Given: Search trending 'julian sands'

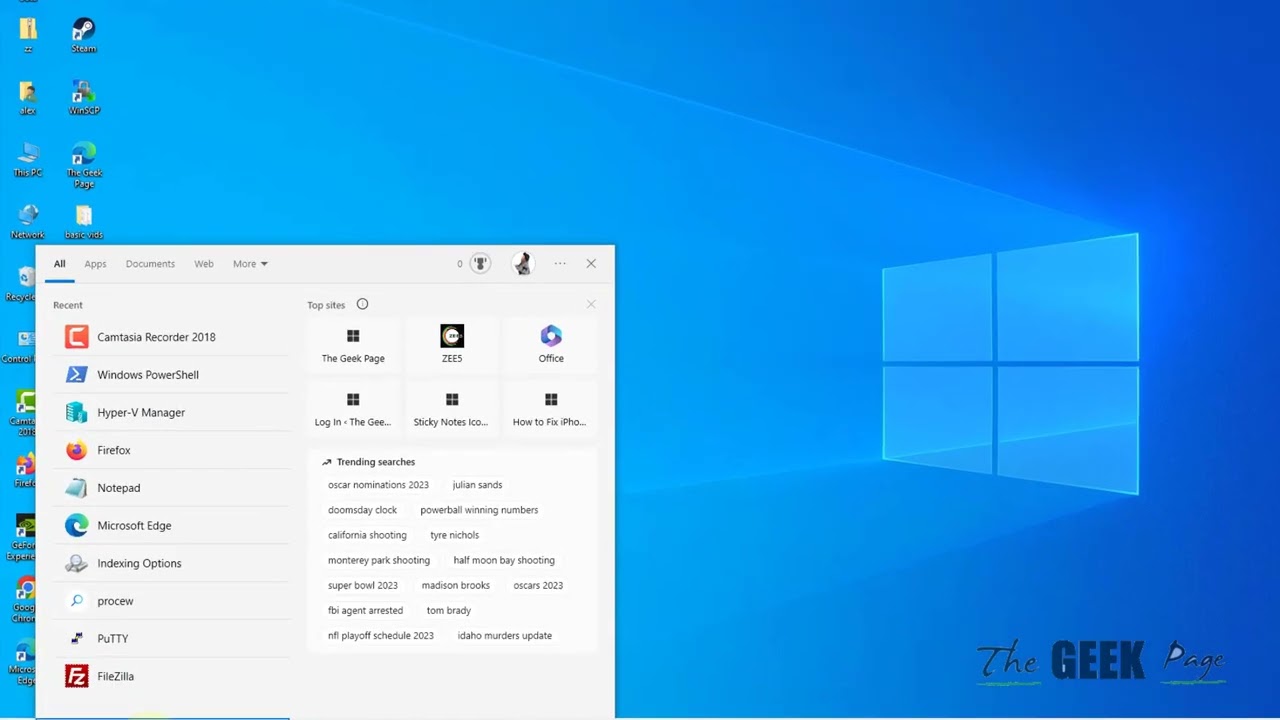Looking at the screenshot, I should (x=477, y=485).
